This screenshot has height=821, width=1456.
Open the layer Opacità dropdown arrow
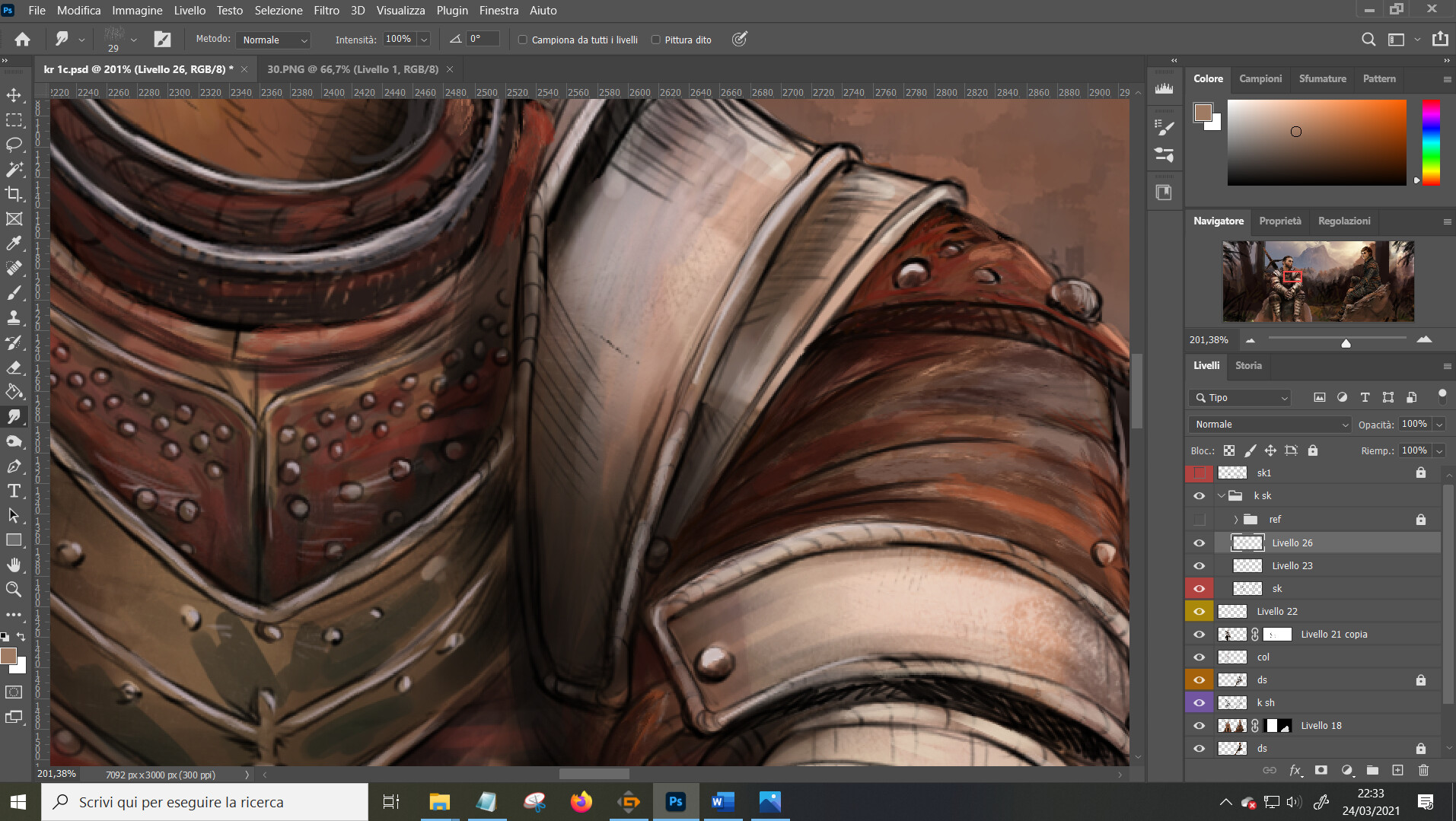1439,425
